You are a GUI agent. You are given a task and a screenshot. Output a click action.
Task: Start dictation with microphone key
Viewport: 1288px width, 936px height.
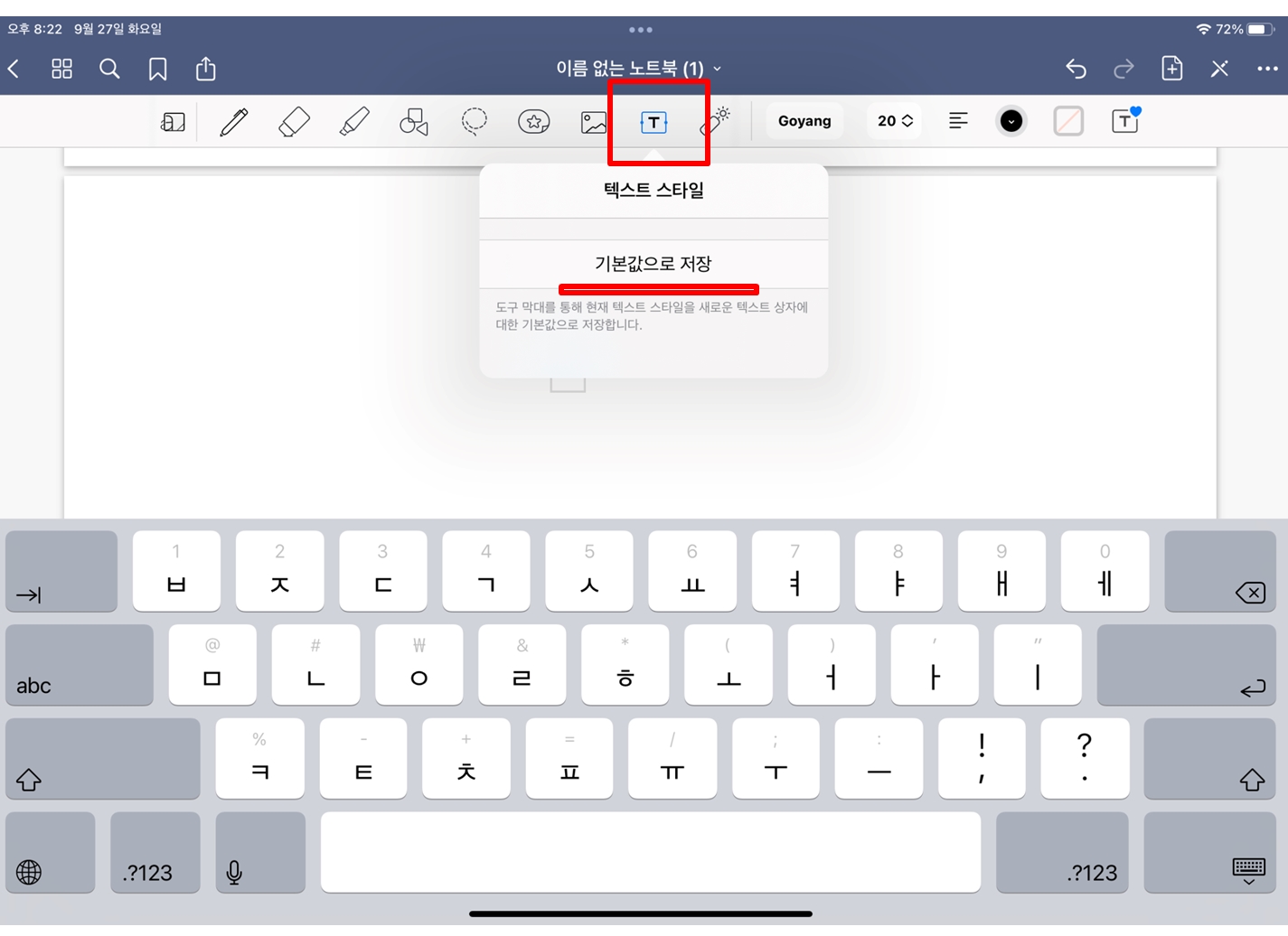(x=260, y=852)
